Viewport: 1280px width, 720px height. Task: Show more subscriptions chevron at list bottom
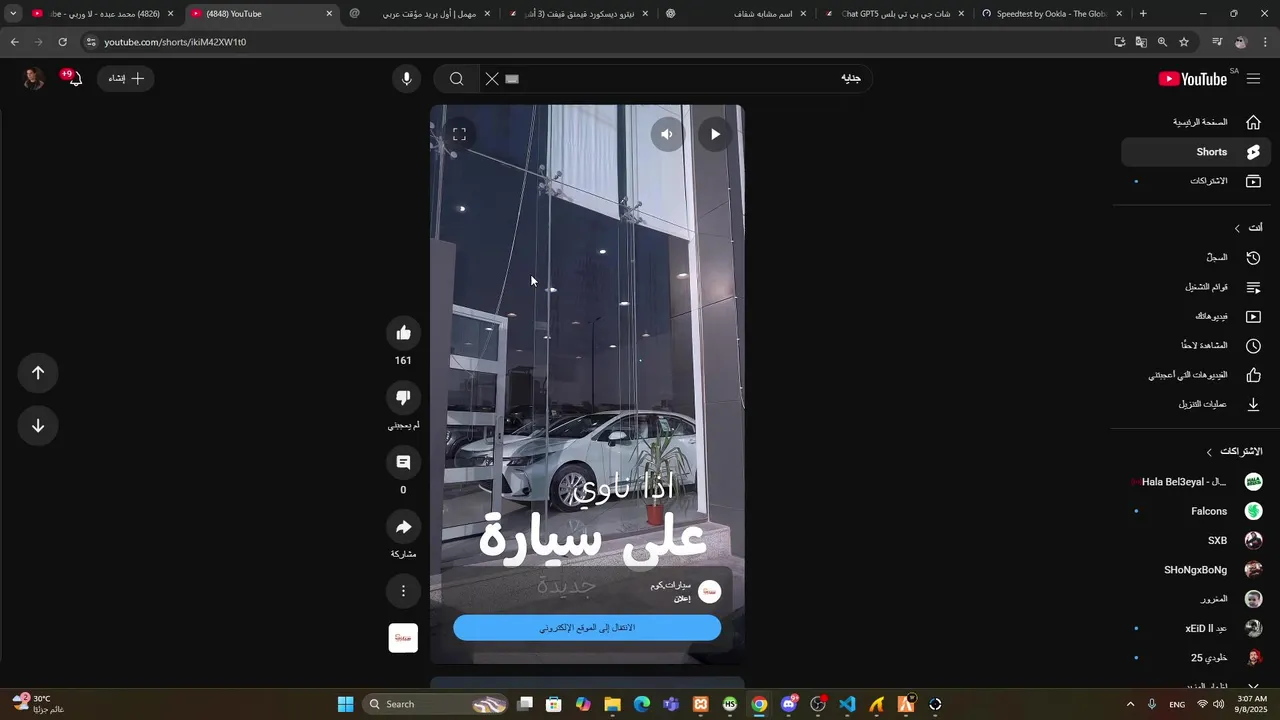pos(1253,686)
